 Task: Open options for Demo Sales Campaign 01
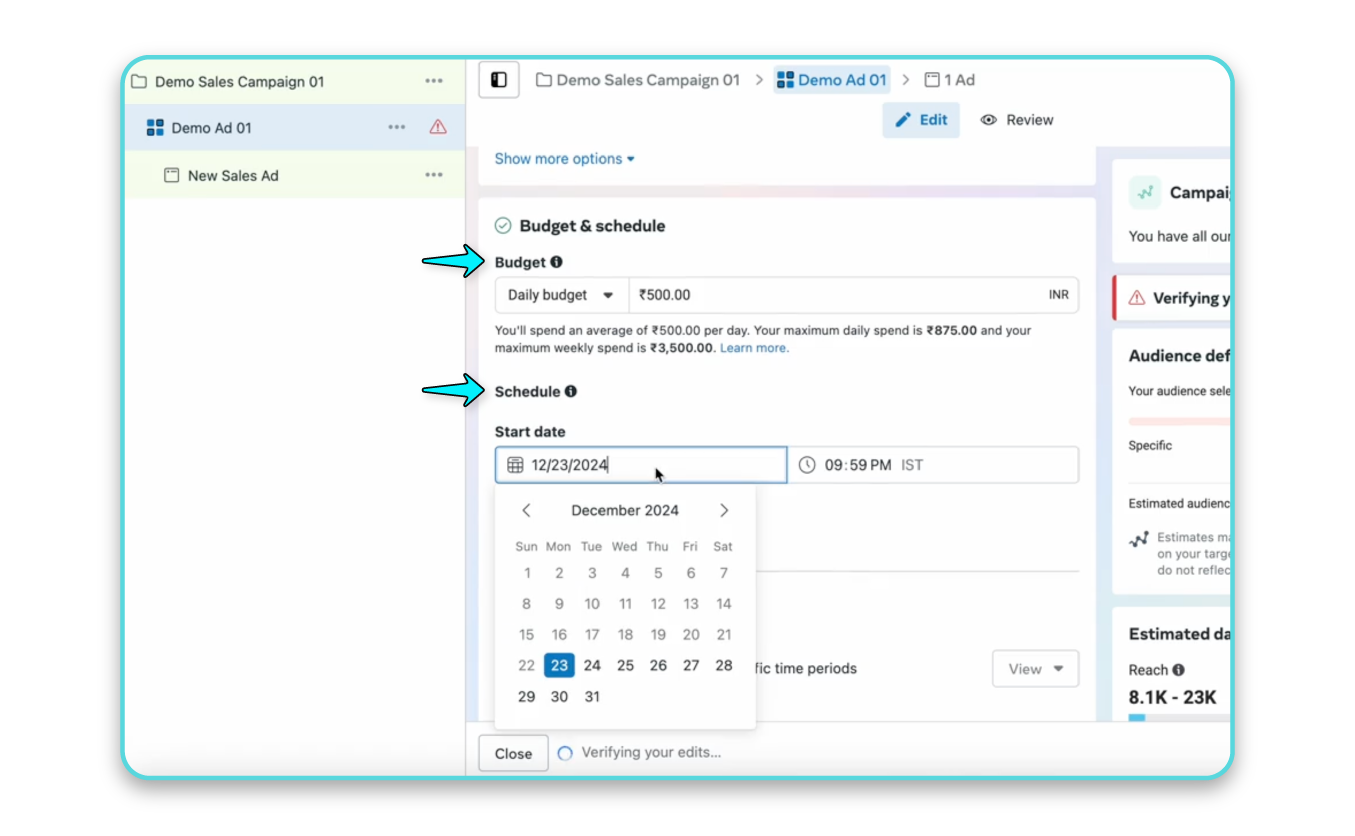click(433, 82)
